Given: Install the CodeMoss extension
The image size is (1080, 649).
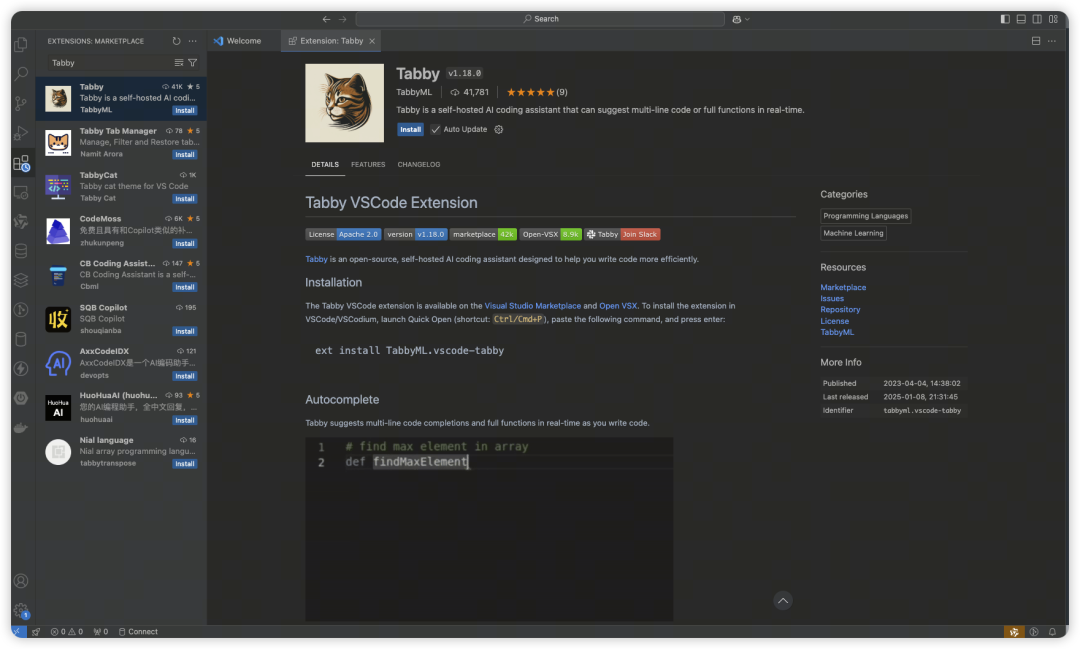Looking at the screenshot, I should [x=185, y=244].
